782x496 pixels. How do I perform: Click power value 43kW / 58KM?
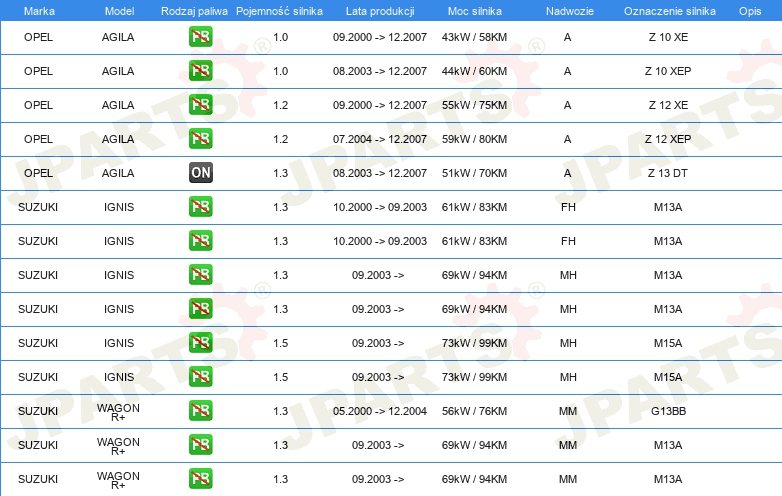474,37
